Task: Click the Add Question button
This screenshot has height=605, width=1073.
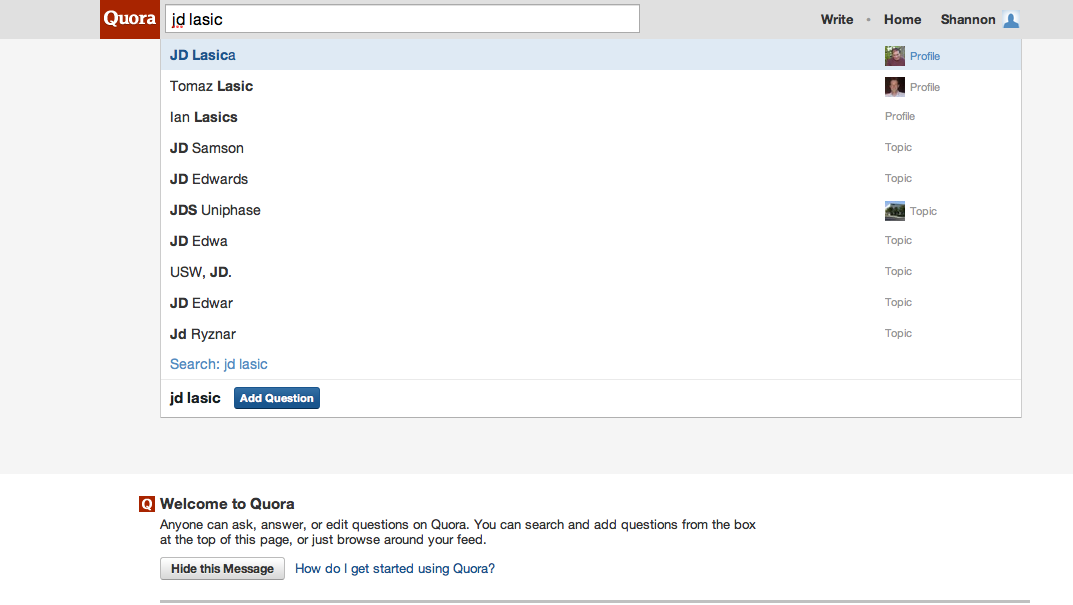Action: (276, 397)
